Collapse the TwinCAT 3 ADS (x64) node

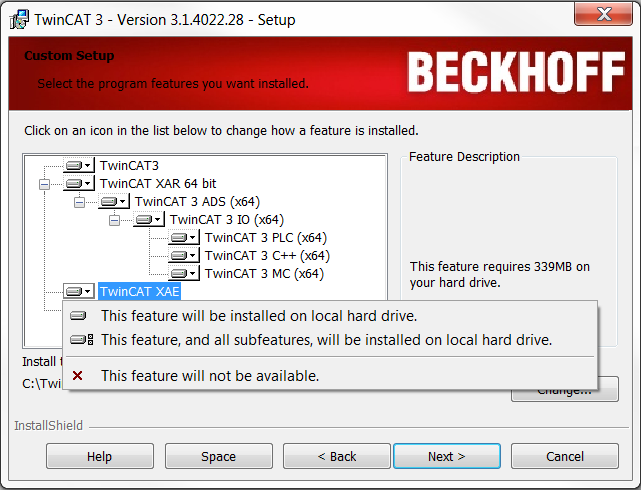point(79,202)
